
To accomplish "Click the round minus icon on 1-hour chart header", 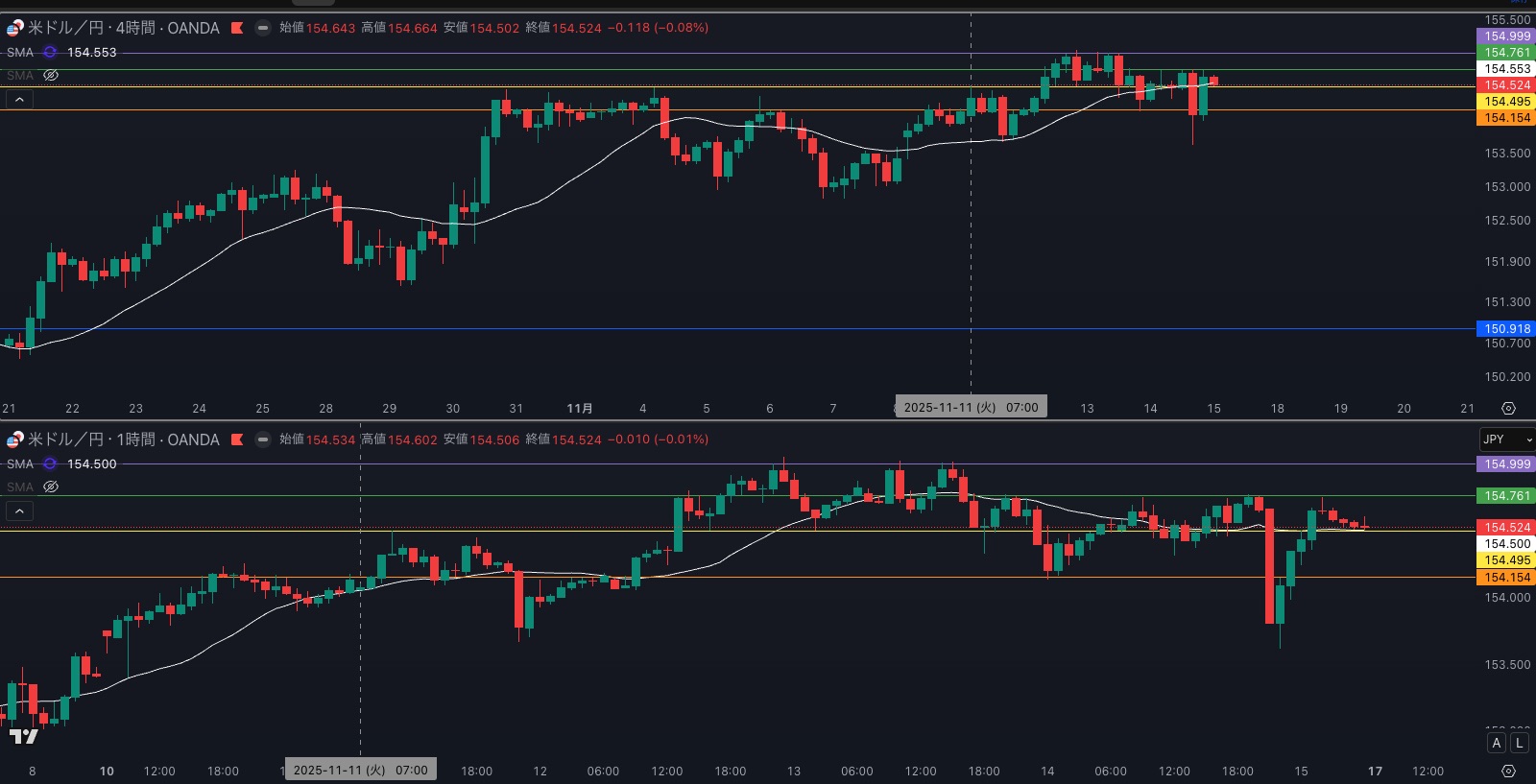I will 262,440.
